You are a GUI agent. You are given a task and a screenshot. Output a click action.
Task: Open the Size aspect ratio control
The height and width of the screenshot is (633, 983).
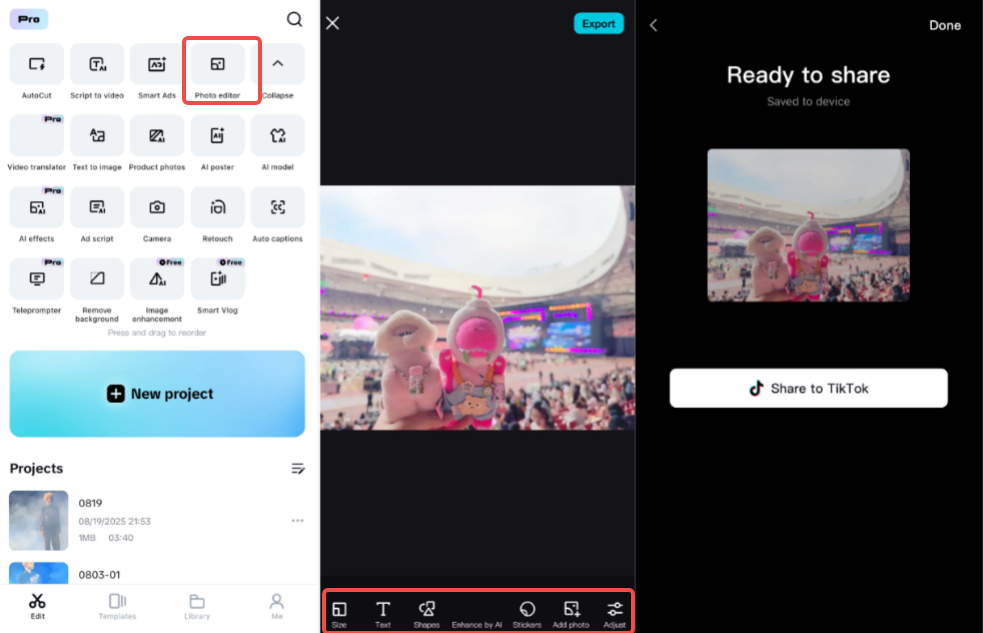click(339, 611)
